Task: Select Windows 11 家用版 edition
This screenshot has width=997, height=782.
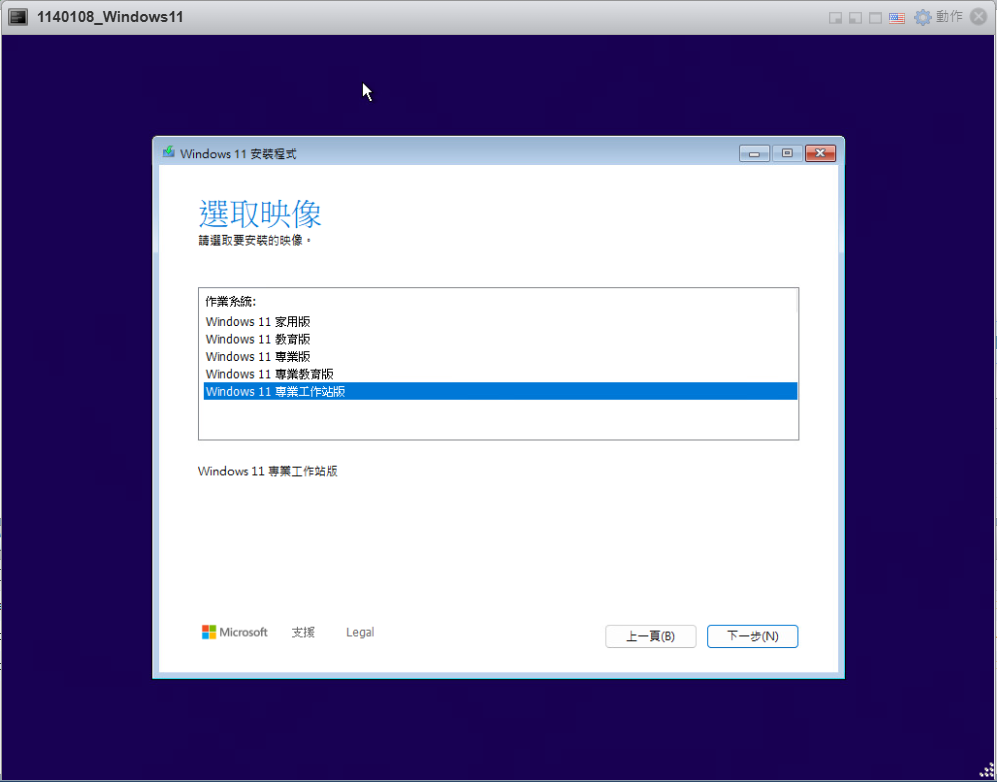Action: [500, 322]
